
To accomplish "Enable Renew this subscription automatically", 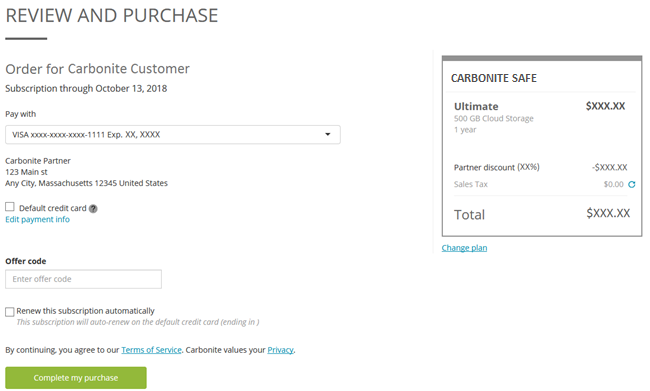I will [x=10, y=312].
